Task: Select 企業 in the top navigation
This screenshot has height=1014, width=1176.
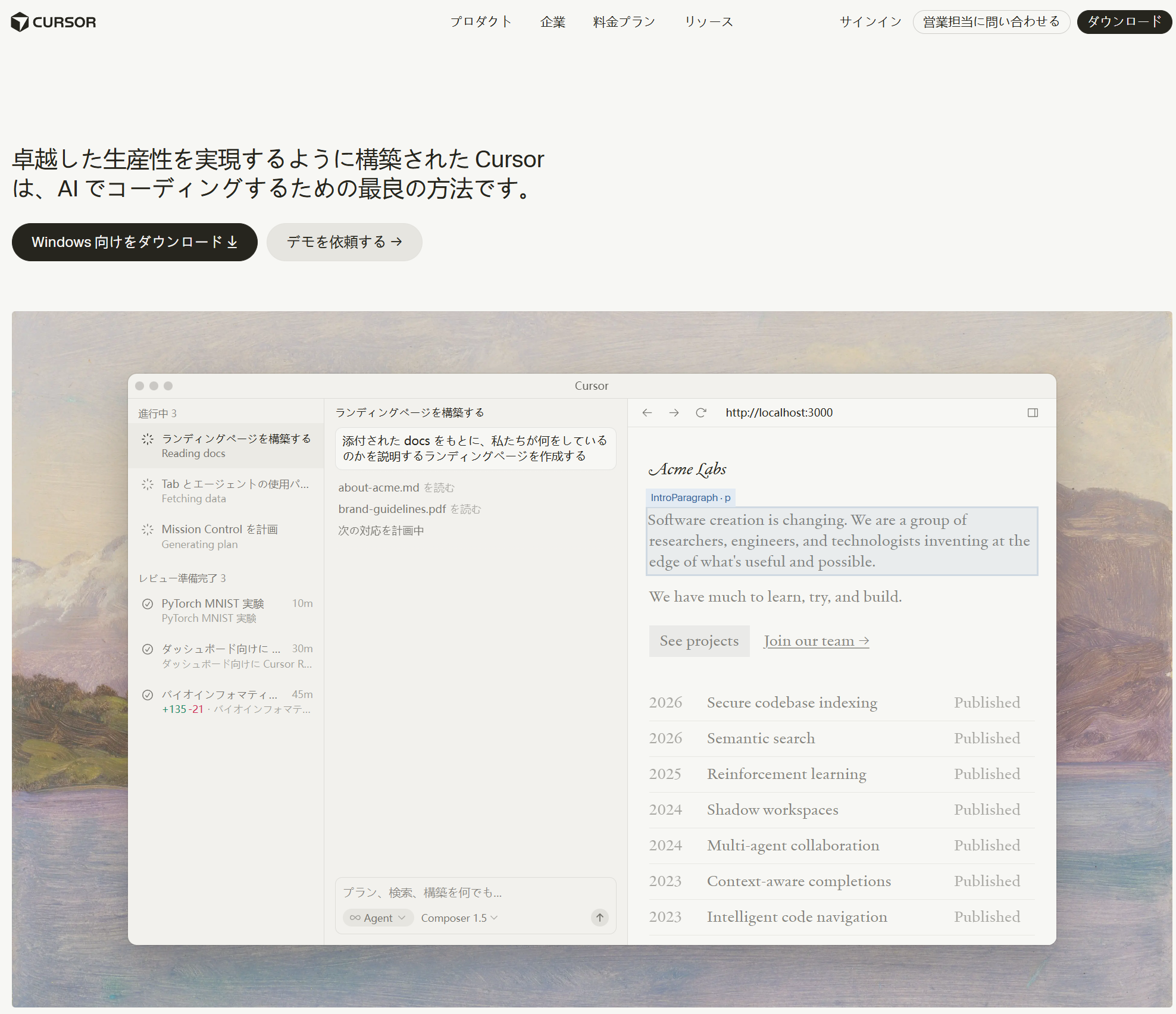Action: coord(552,21)
